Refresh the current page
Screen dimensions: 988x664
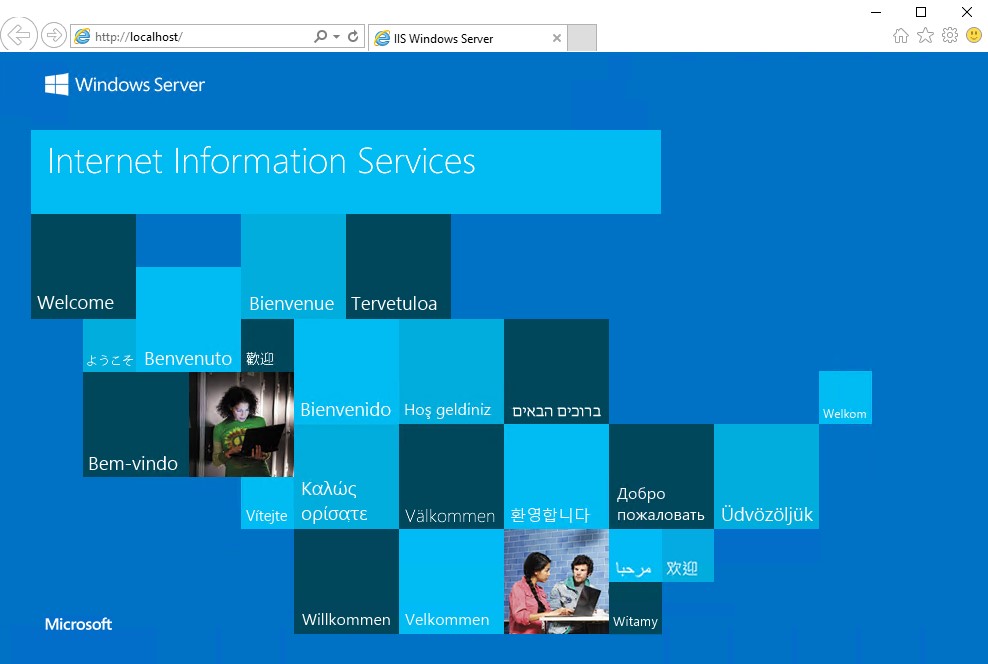[x=352, y=36]
